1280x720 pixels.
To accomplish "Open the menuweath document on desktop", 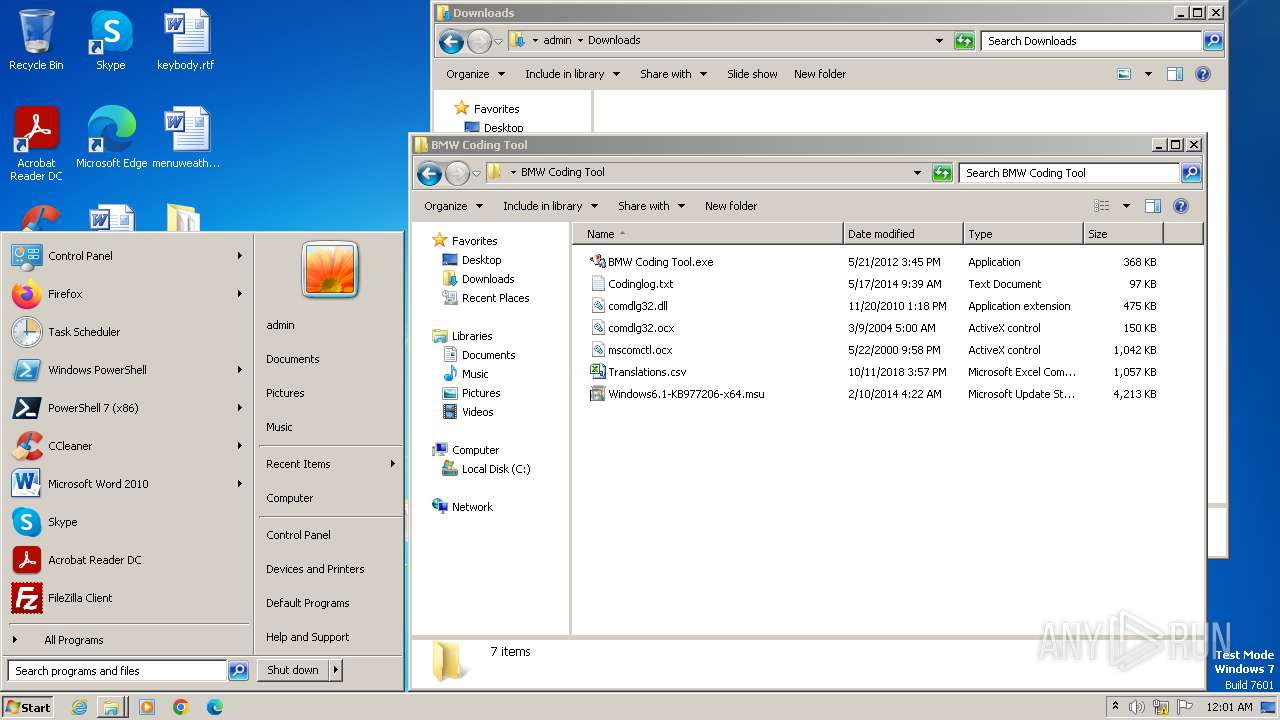I will (186, 138).
